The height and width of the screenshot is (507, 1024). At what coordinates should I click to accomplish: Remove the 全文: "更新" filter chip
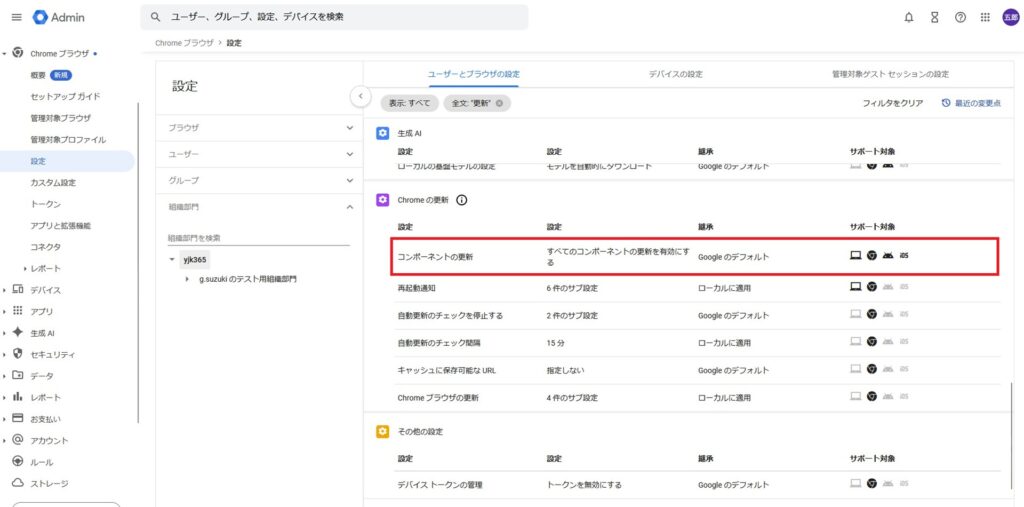click(499, 103)
